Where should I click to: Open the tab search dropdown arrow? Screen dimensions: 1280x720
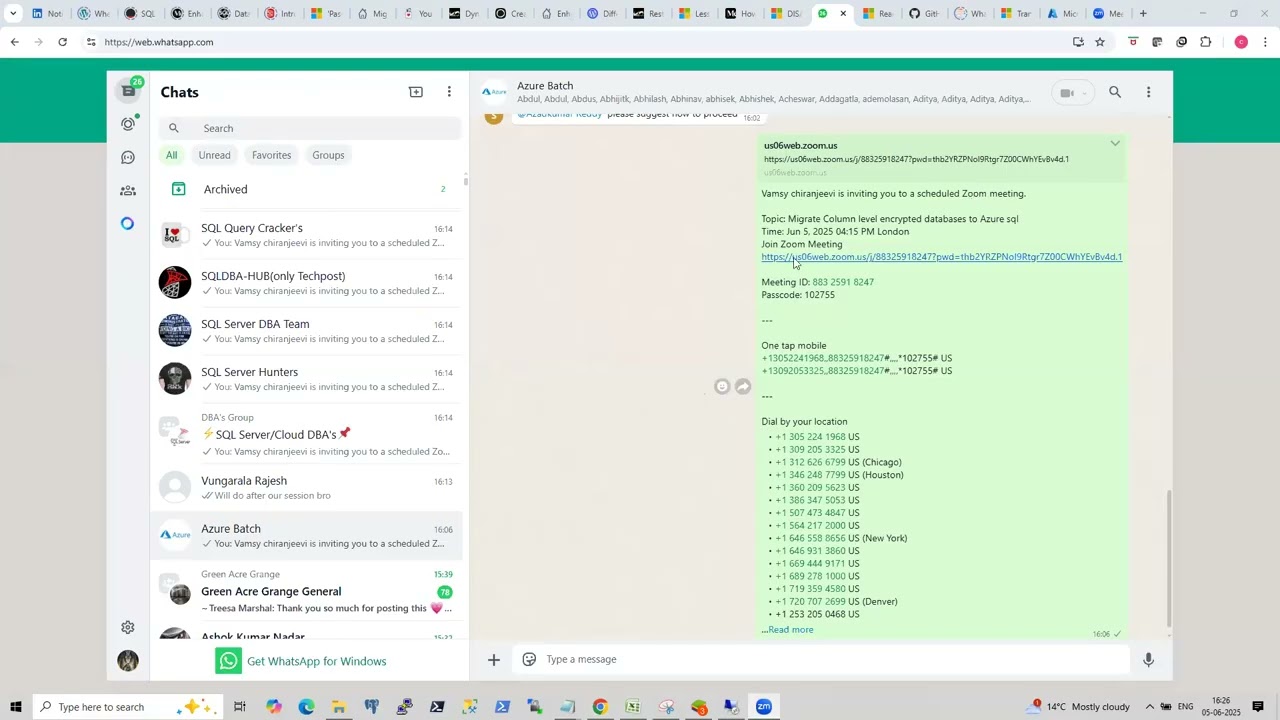[x=13, y=14]
